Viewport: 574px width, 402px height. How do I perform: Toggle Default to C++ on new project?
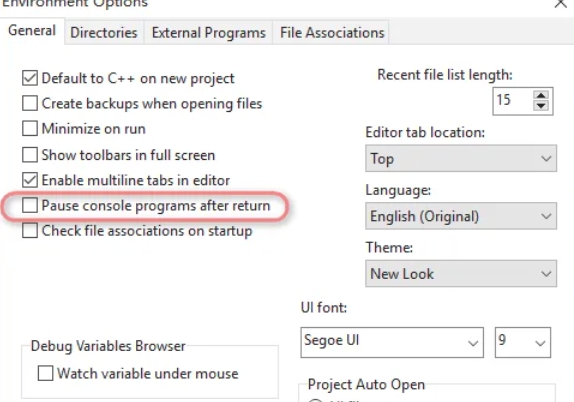(x=30, y=78)
